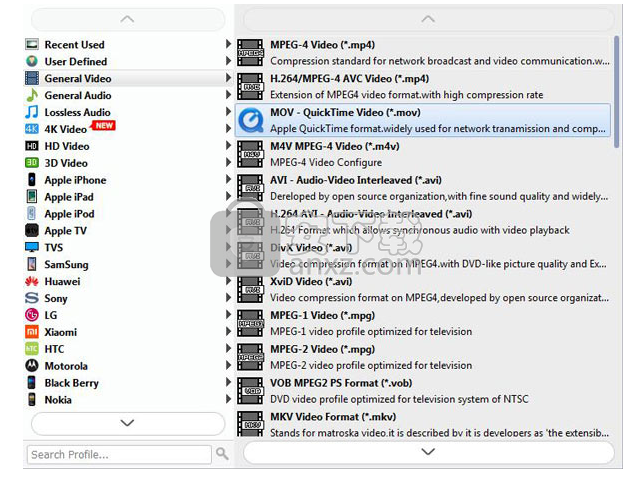Open the SamSung device category
The height and width of the screenshot is (477, 637).
pyautogui.click(x=128, y=264)
